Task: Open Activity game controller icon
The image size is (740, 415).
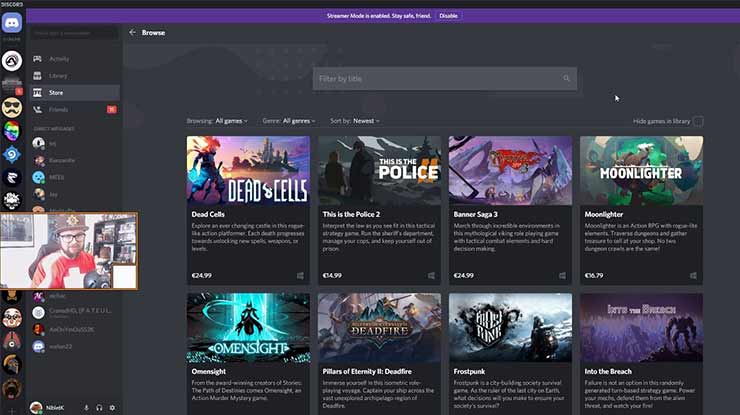Action: coord(37,59)
